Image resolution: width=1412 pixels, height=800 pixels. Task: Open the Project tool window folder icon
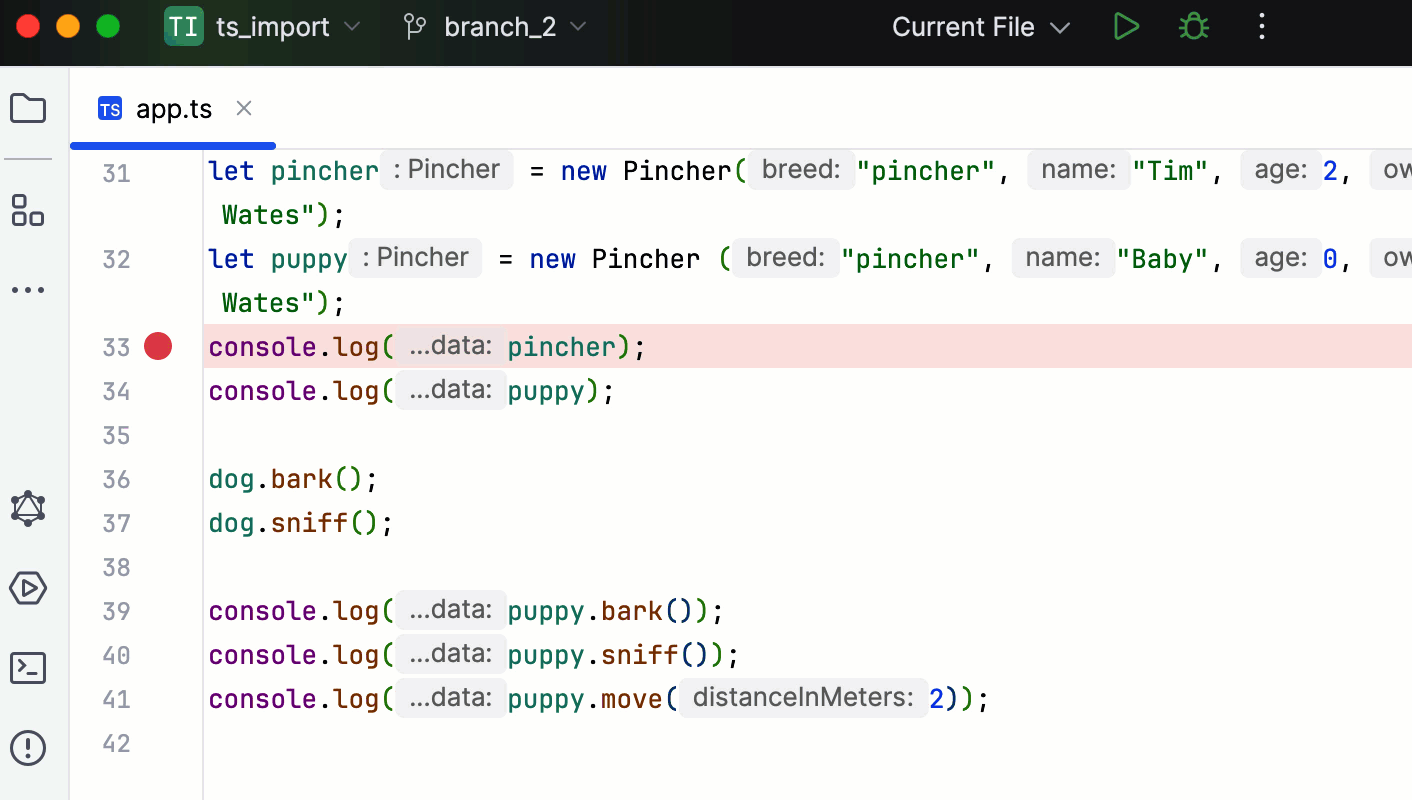pyautogui.click(x=28, y=108)
